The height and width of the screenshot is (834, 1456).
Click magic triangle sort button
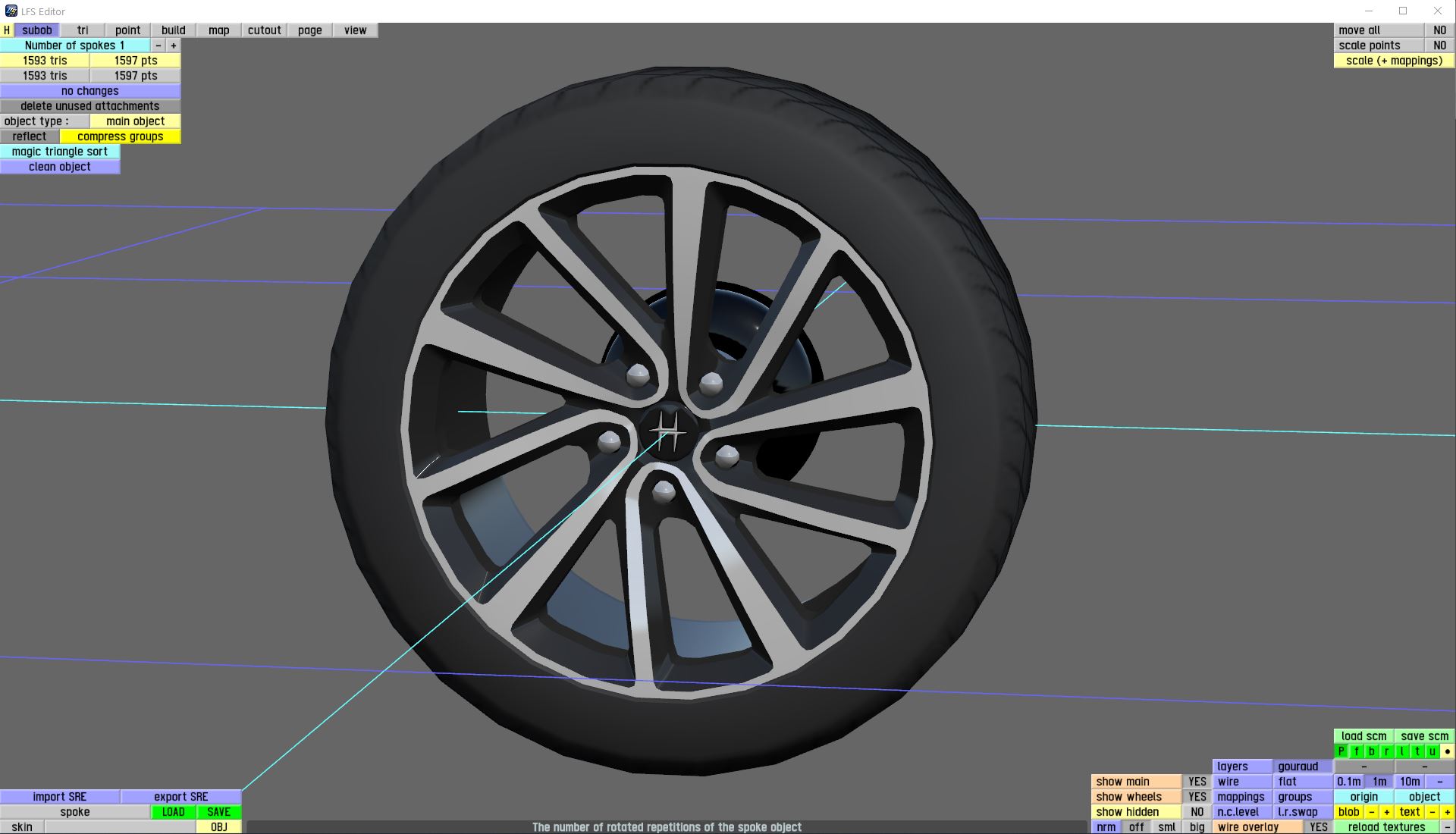[x=60, y=152]
